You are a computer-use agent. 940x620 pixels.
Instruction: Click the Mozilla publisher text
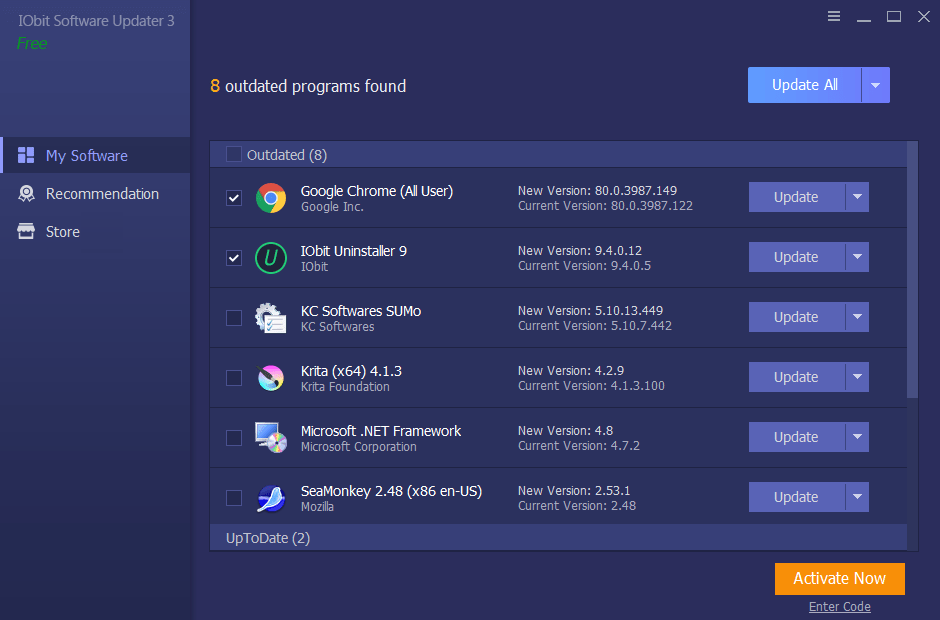[317, 507]
